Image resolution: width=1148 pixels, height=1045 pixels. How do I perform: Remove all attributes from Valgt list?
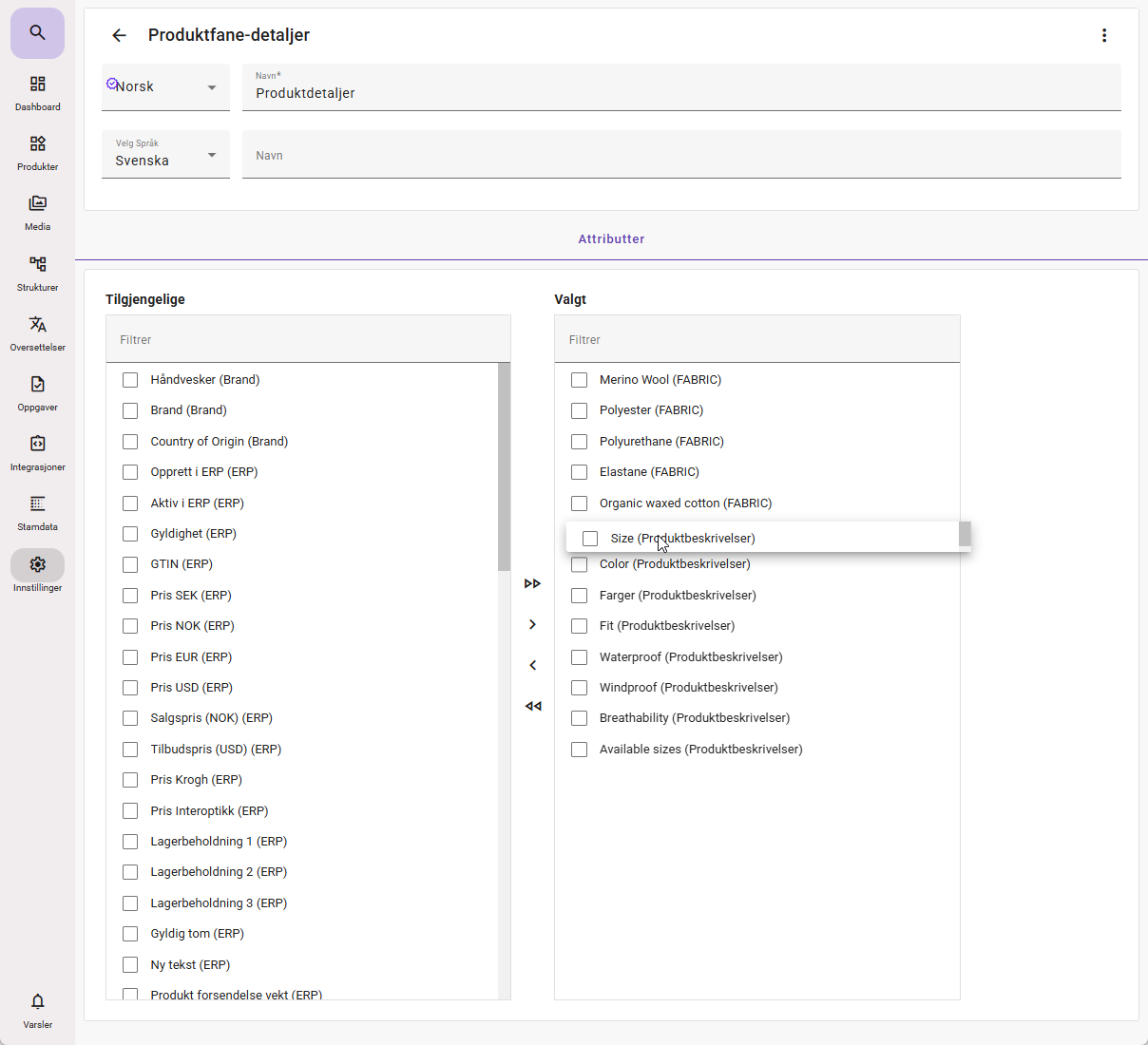click(x=532, y=706)
